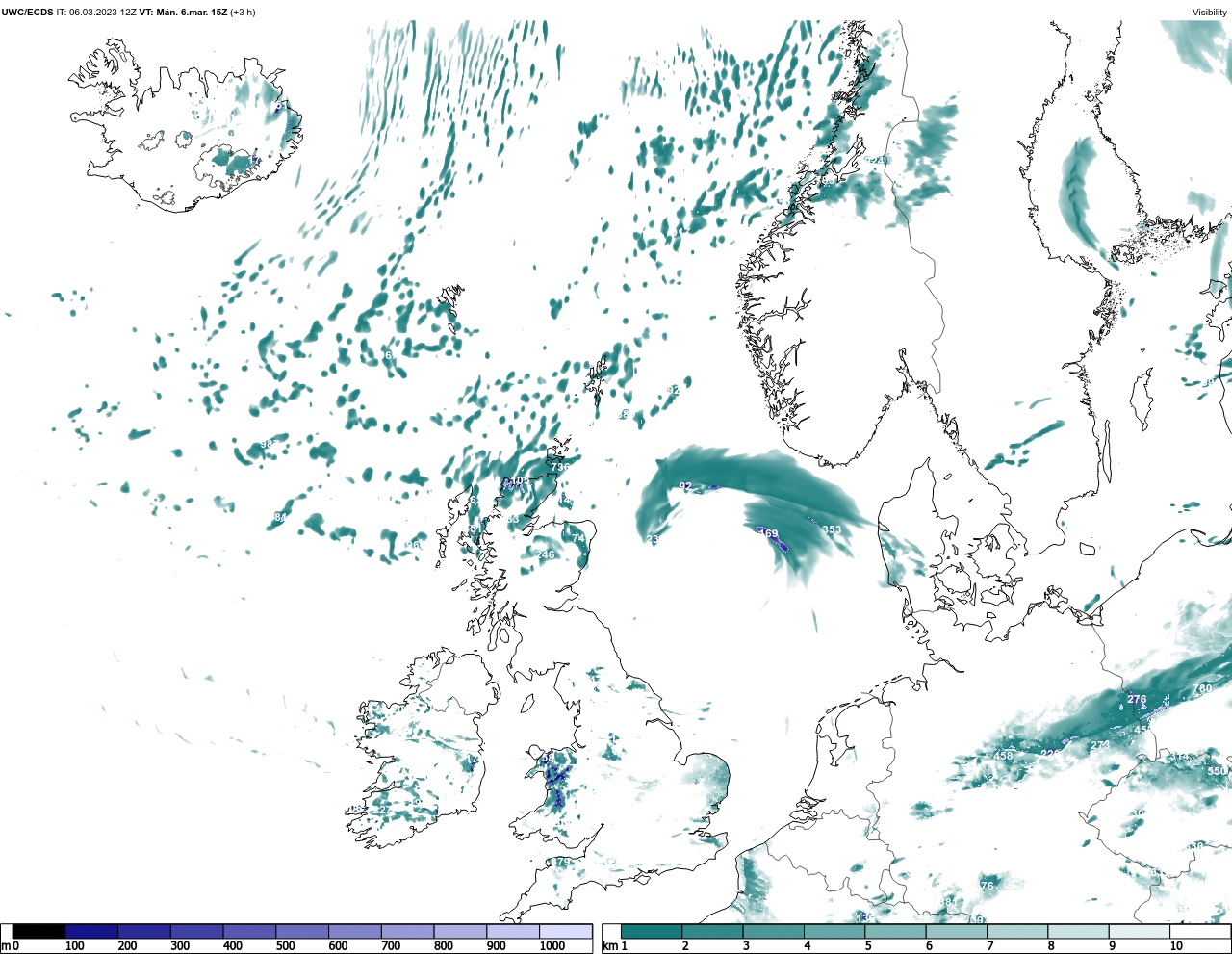The image size is (1232, 954).
Task: Click the '458' visibility value over Germany
Action: pos(1003,756)
